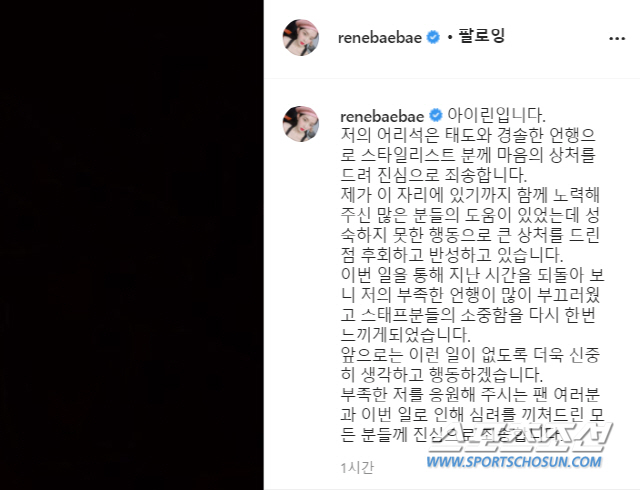640x490 pixels.
Task: Open renebaebae profile from the header username
Action: (x=380, y=38)
